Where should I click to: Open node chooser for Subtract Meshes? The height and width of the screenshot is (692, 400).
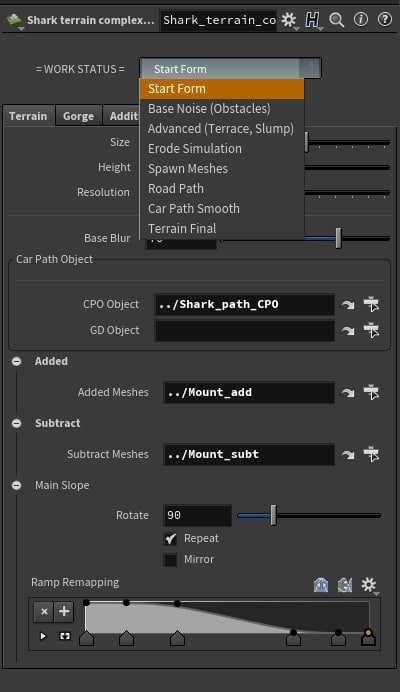[371, 455]
